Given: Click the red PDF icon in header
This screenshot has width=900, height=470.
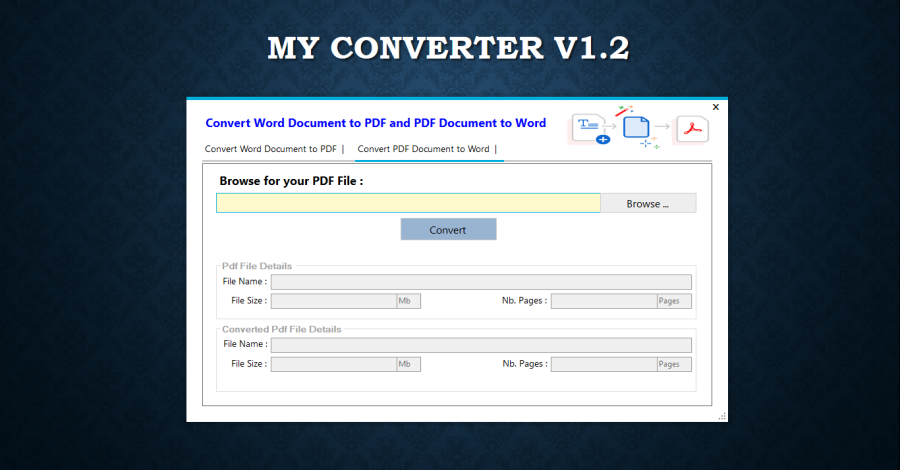Looking at the screenshot, I should [692, 129].
